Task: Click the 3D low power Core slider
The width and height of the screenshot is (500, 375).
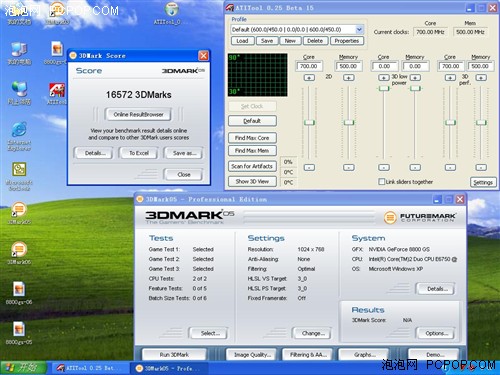Action: (384, 88)
